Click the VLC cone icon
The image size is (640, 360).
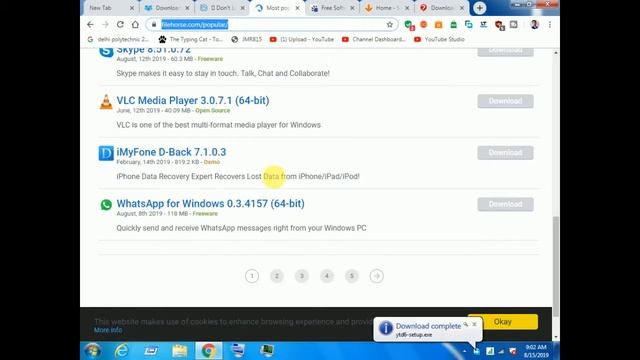tap(106, 102)
